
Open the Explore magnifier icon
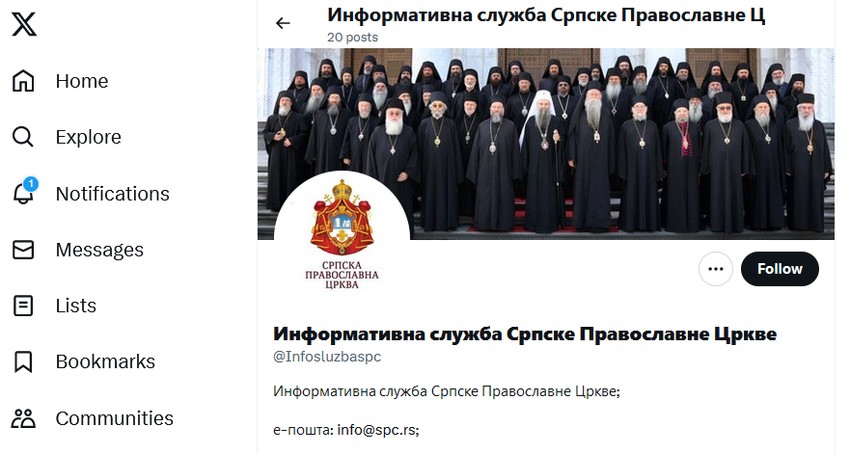[x=23, y=137]
